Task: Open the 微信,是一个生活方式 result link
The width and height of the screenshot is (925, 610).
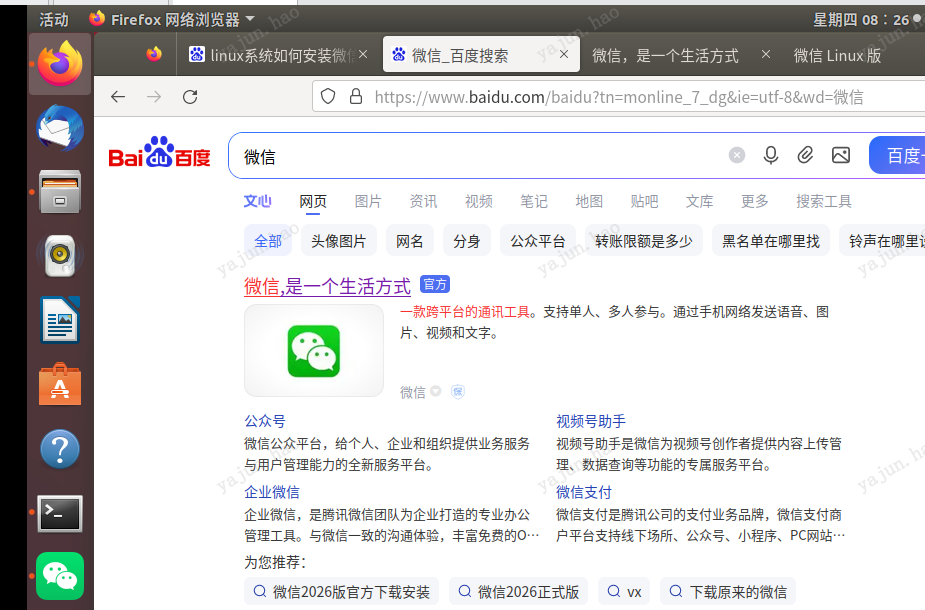Action: pos(327,287)
